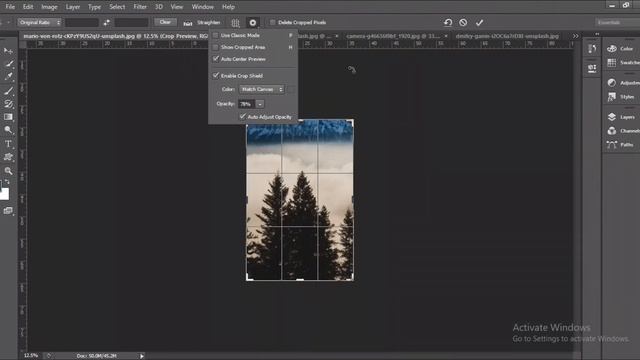640x360 pixels.
Task: Commit the crop with the checkmark
Action: [x=479, y=22]
